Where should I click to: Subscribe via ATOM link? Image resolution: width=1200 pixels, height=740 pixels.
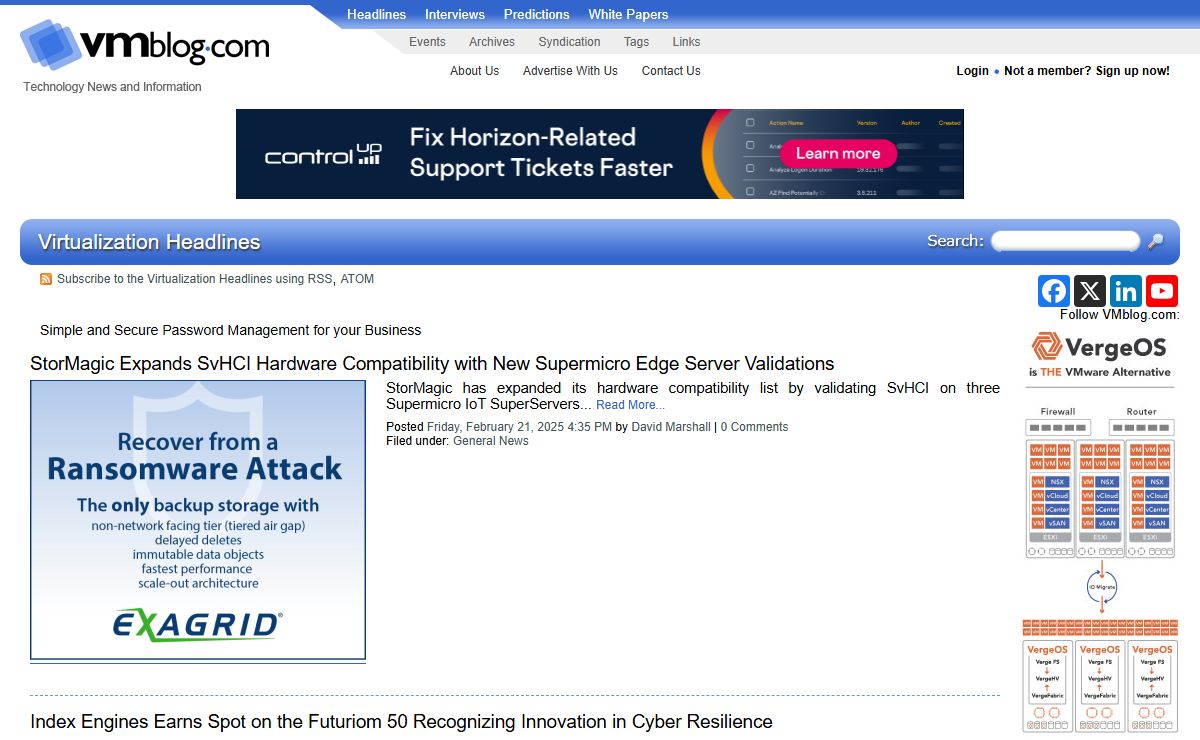click(357, 279)
